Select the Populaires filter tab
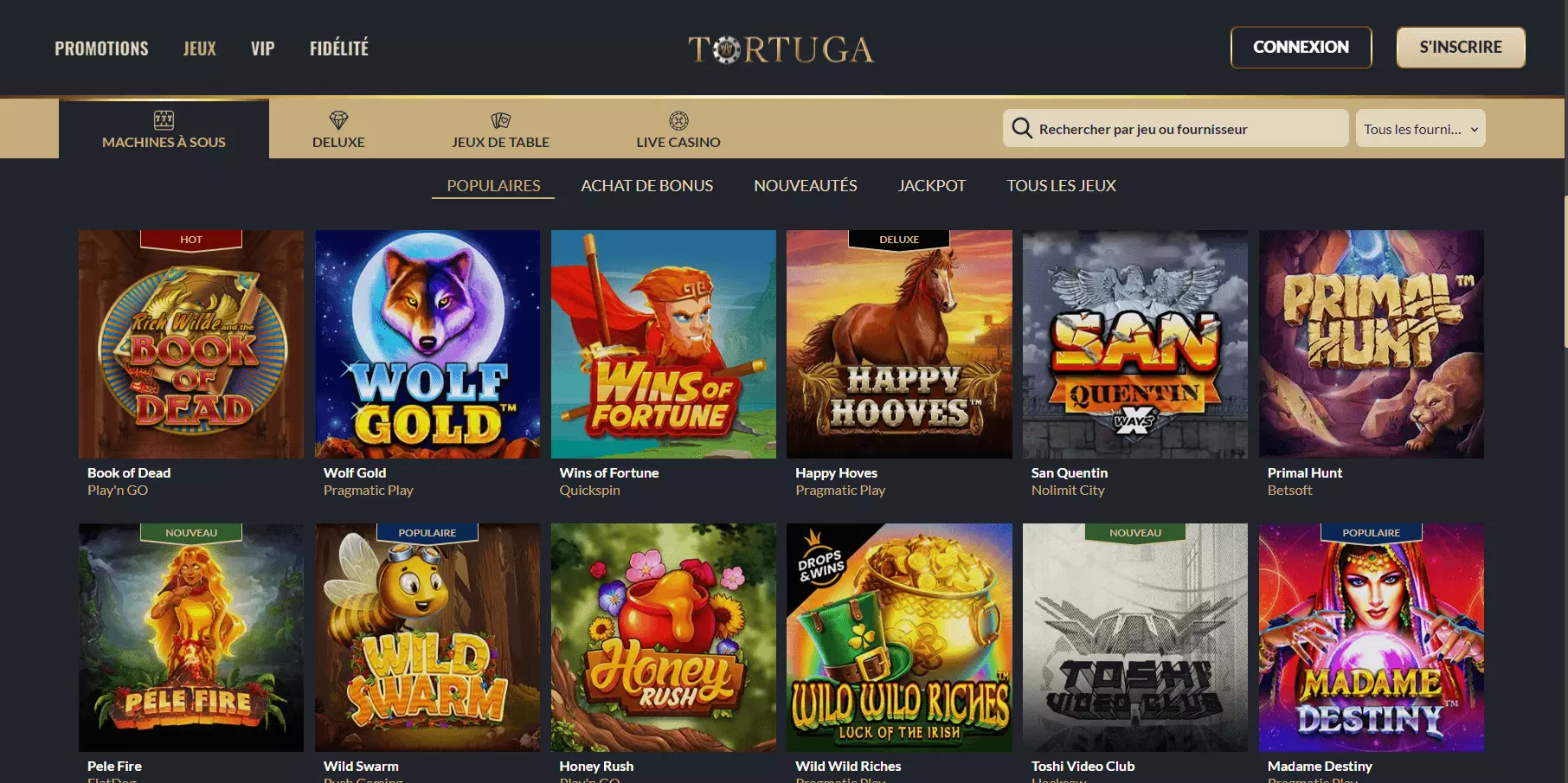The width and height of the screenshot is (1568, 783). pyautogui.click(x=493, y=185)
